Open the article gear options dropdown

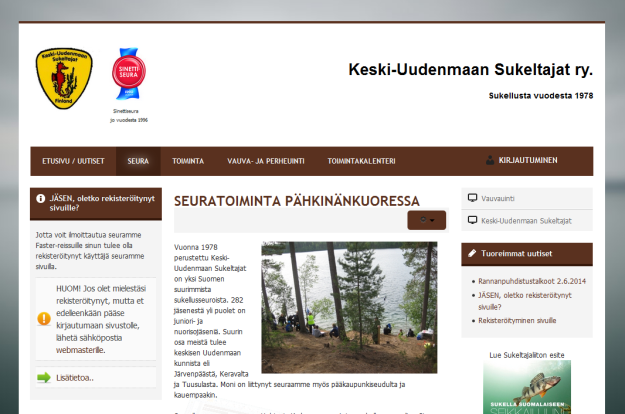pos(426,221)
